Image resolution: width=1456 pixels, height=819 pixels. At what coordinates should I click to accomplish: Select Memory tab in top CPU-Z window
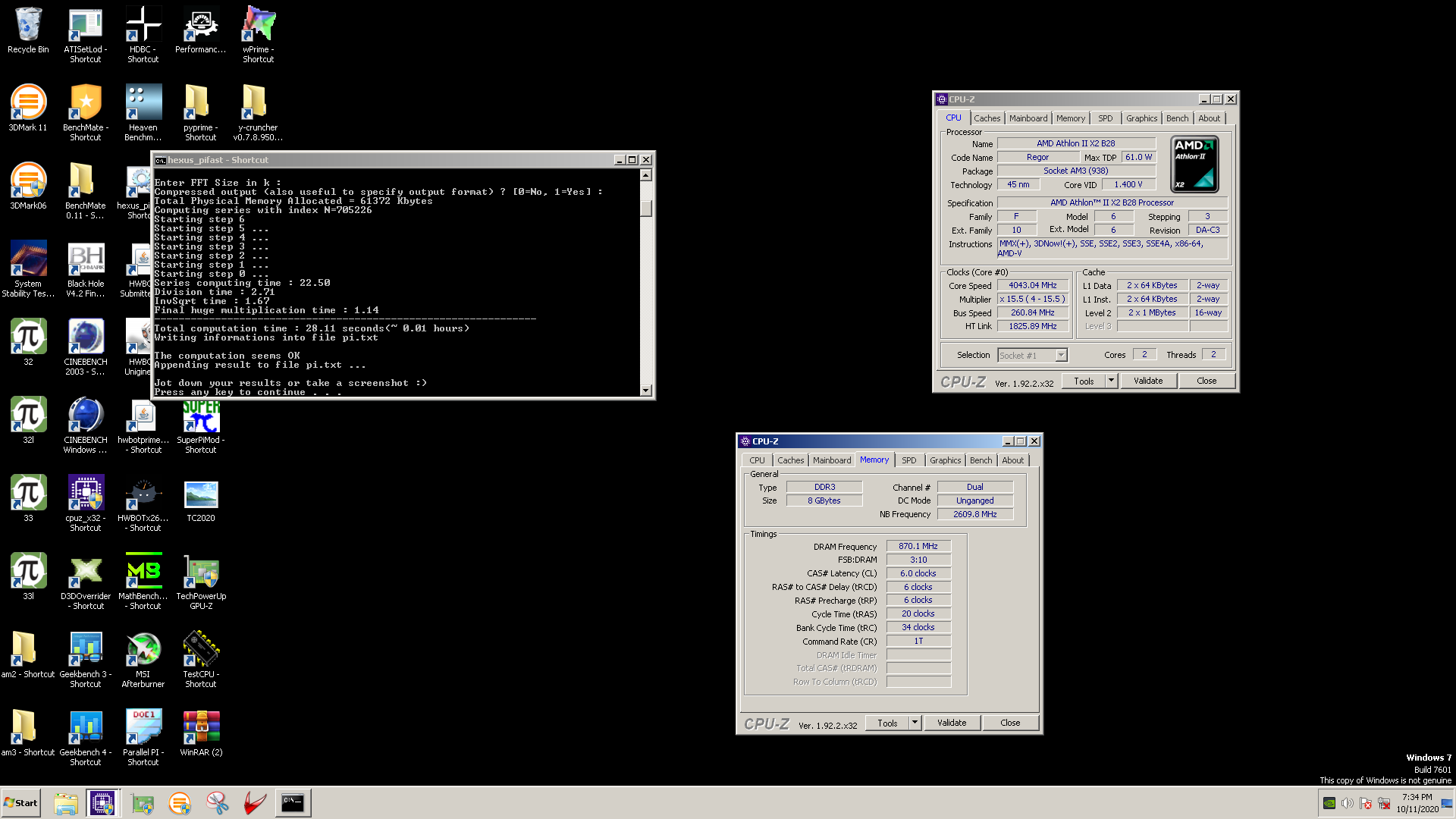(x=1070, y=118)
